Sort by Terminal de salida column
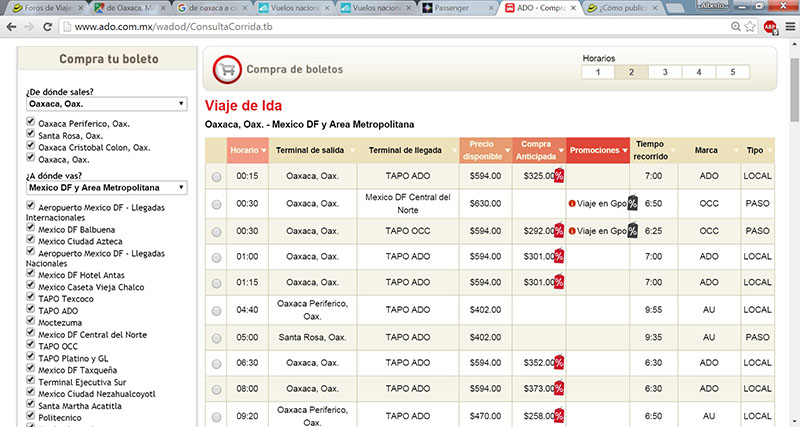 (313, 150)
